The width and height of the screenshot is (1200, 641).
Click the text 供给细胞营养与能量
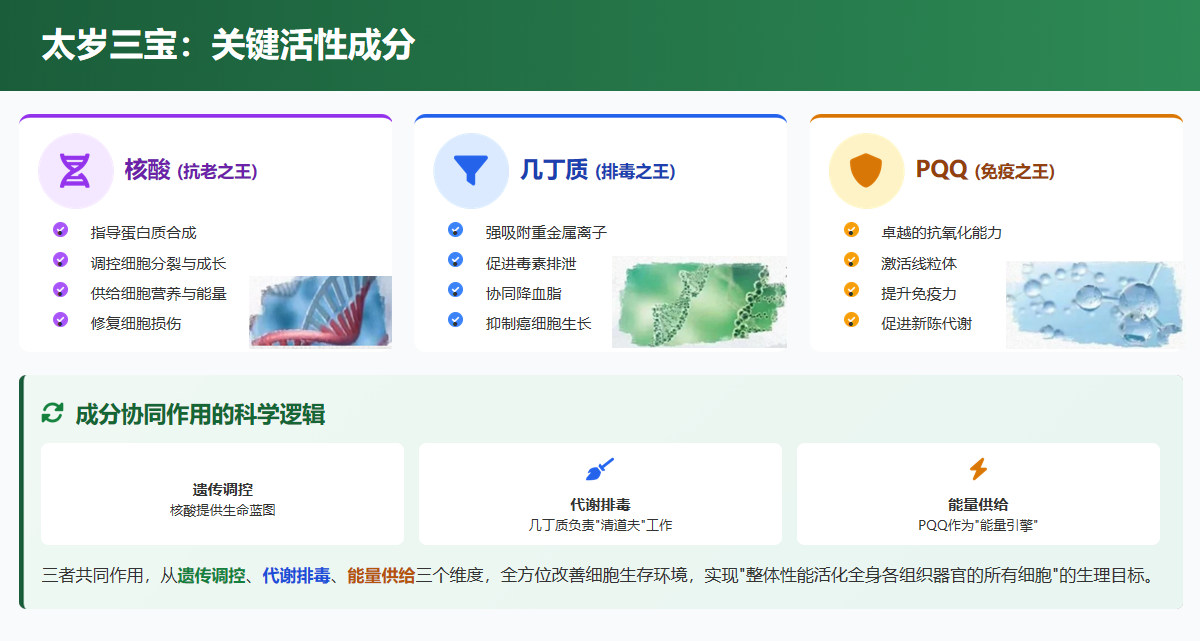(x=158, y=294)
